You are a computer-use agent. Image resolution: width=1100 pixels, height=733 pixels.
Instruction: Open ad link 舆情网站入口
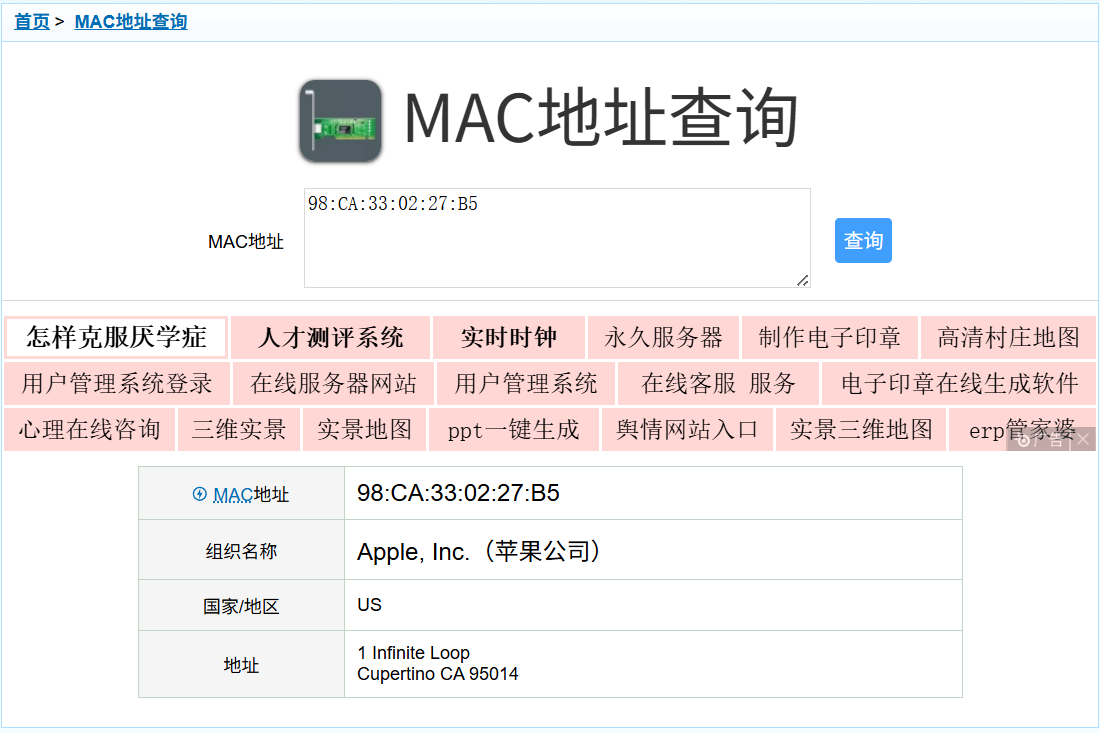pos(687,429)
